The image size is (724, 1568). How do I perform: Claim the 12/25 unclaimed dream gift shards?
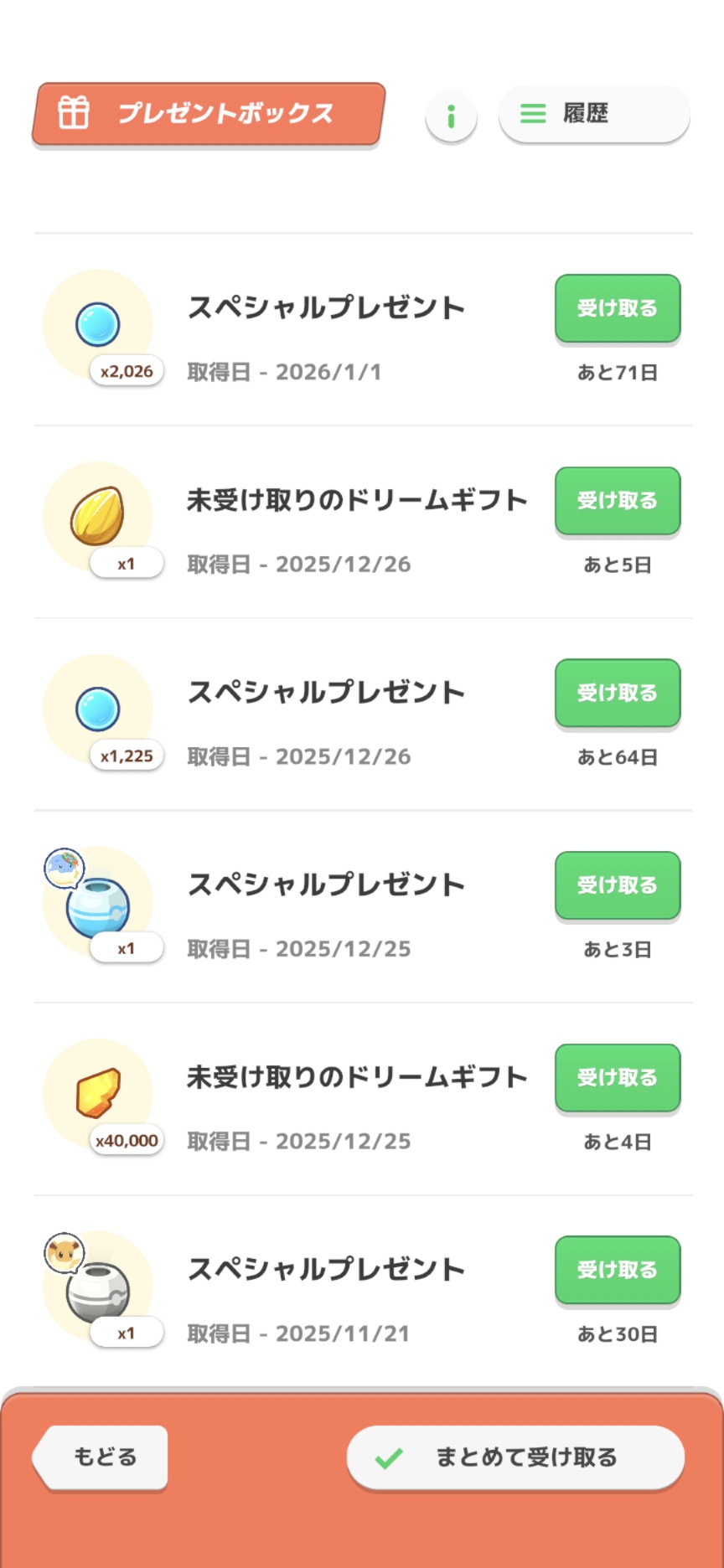(x=617, y=1077)
